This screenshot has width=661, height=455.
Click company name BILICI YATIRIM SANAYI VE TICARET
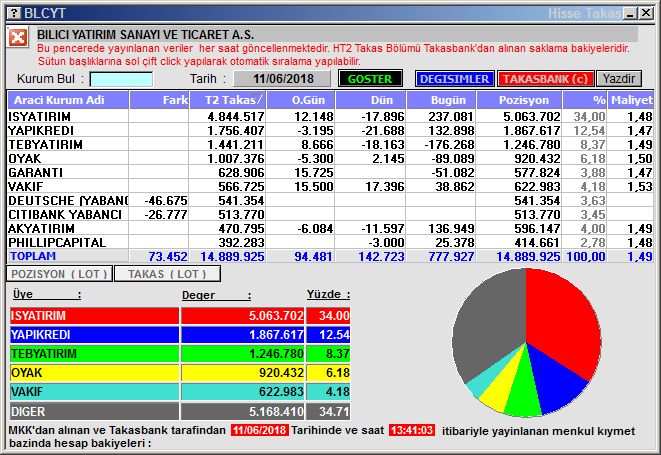(x=145, y=35)
